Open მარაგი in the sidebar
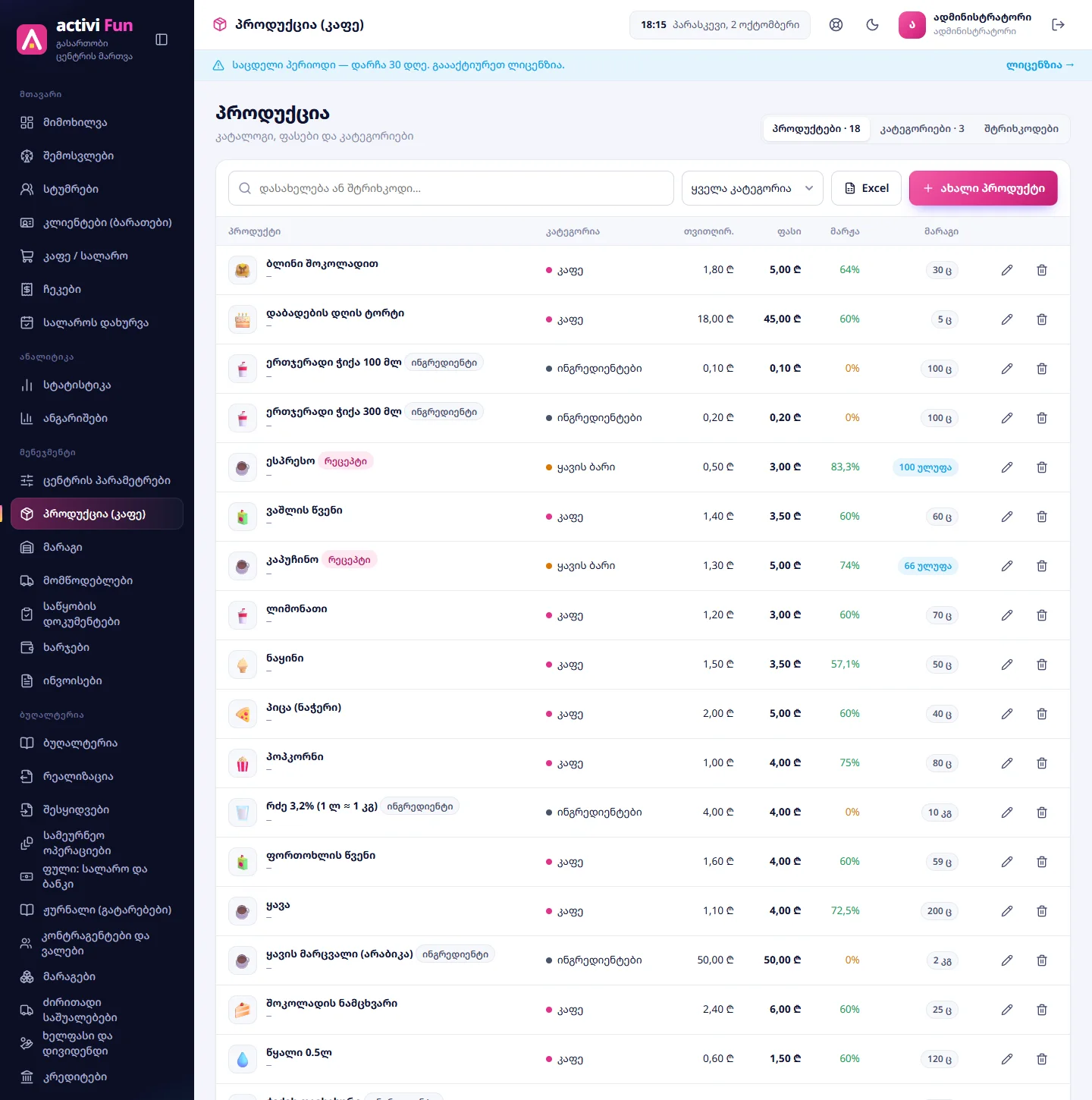The height and width of the screenshot is (1100, 1092). tap(97, 548)
